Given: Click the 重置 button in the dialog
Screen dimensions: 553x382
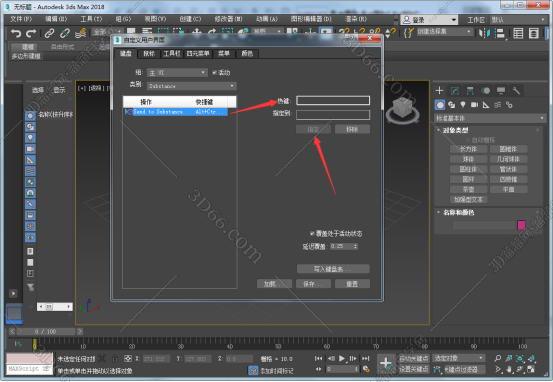Looking at the screenshot, I should pyautogui.click(x=352, y=284).
